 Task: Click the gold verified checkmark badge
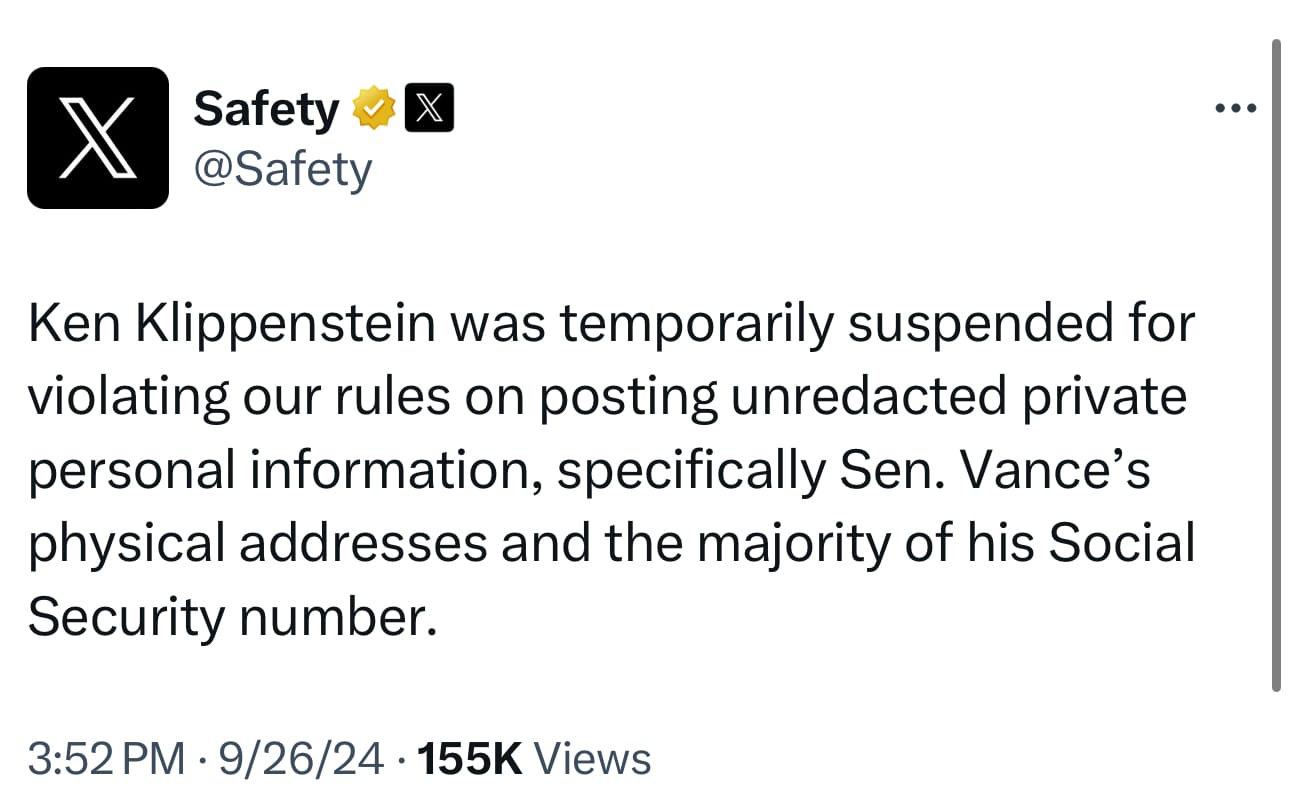[x=373, y=108]
